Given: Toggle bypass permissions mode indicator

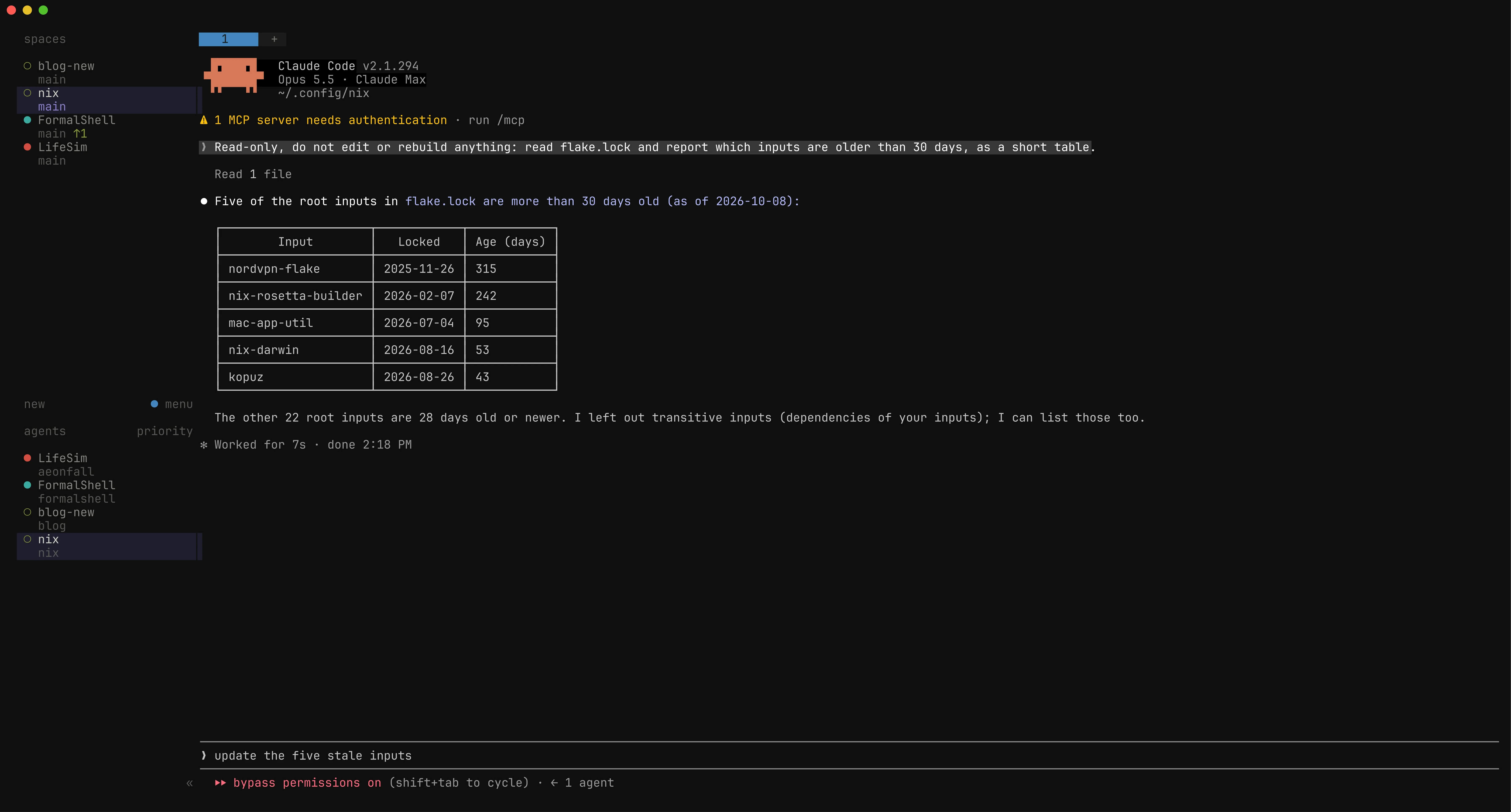Looking at the screenshot, I should 307,783.
